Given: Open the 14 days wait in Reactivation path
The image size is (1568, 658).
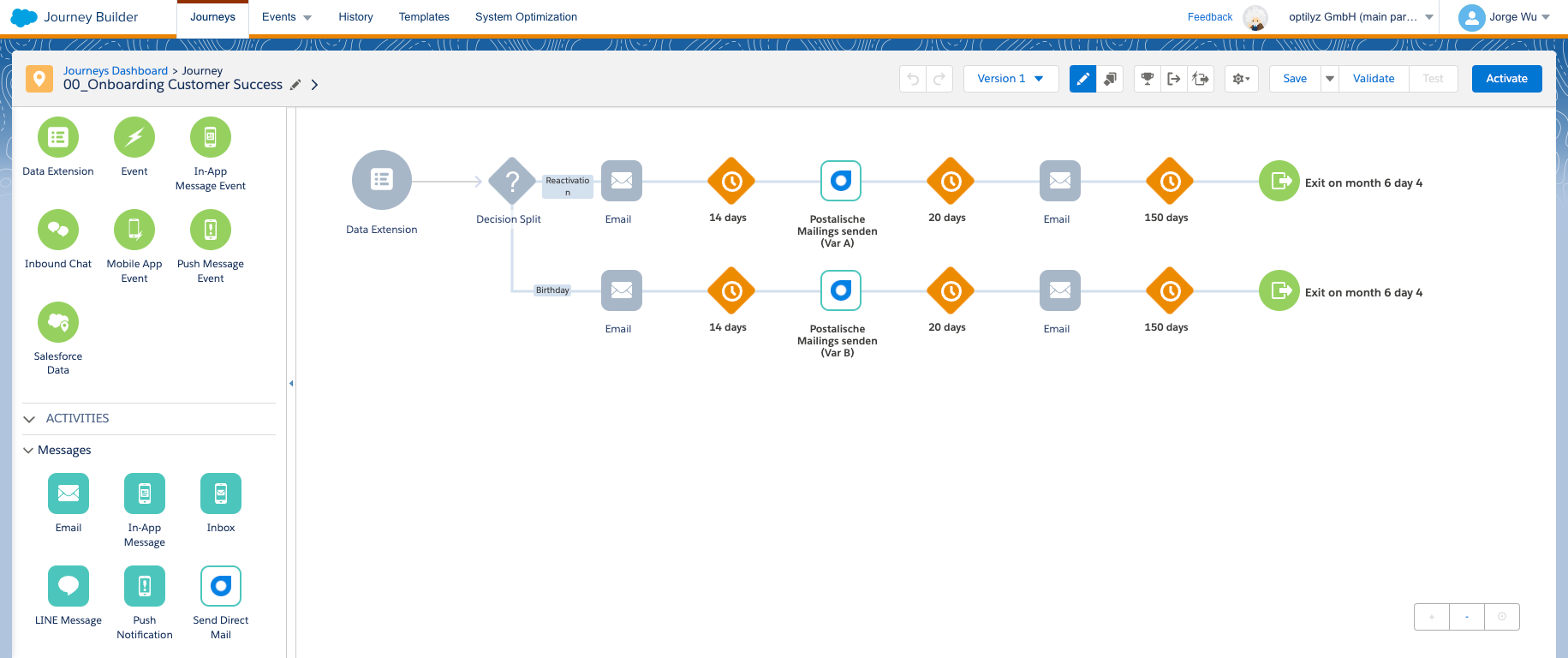Looking at the screenshot, I should (x=731, y=181).
